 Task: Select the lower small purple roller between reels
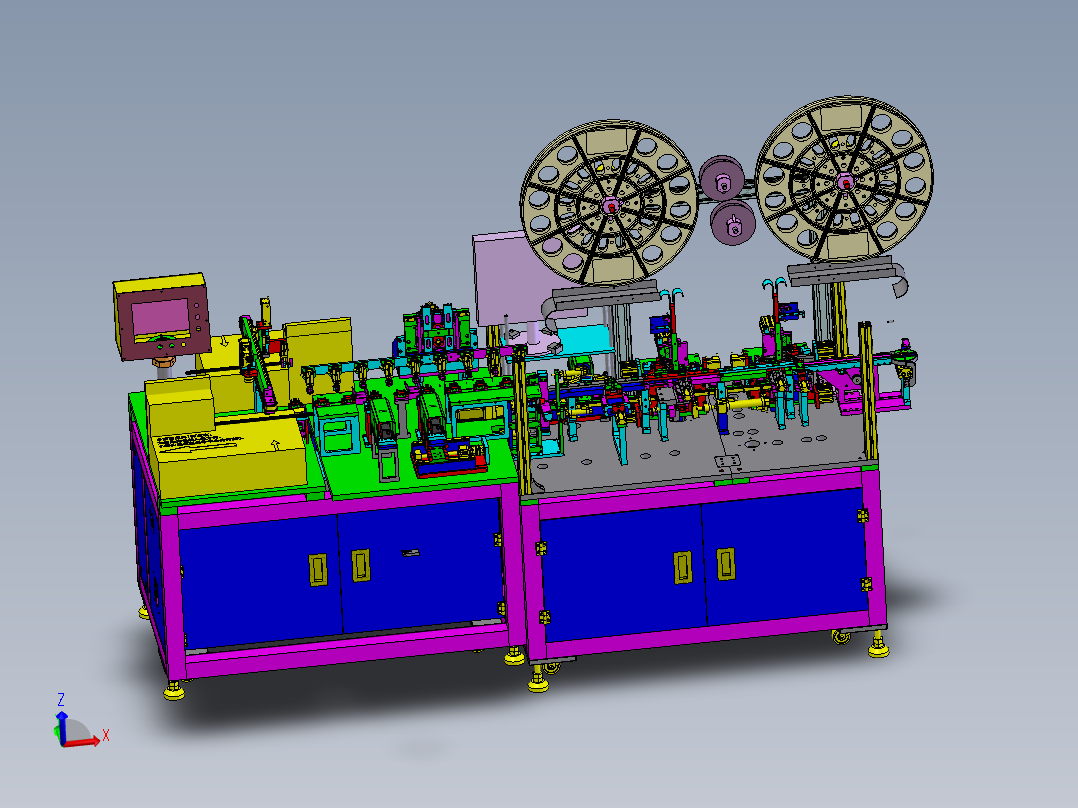(x=733, y=223)
